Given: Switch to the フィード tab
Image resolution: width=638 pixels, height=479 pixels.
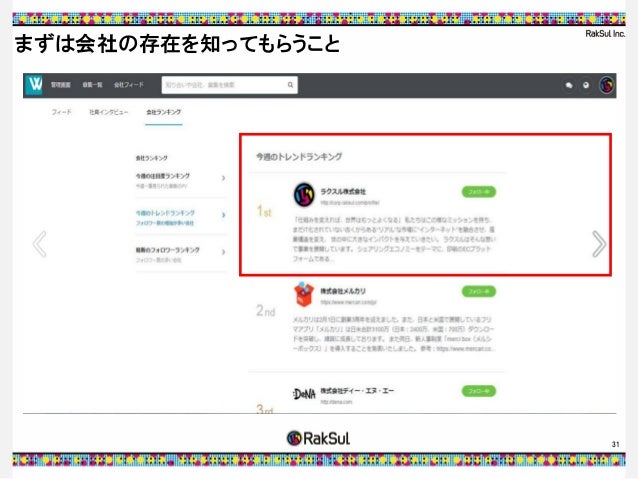Looking at the screenshot, I should 61,112.
